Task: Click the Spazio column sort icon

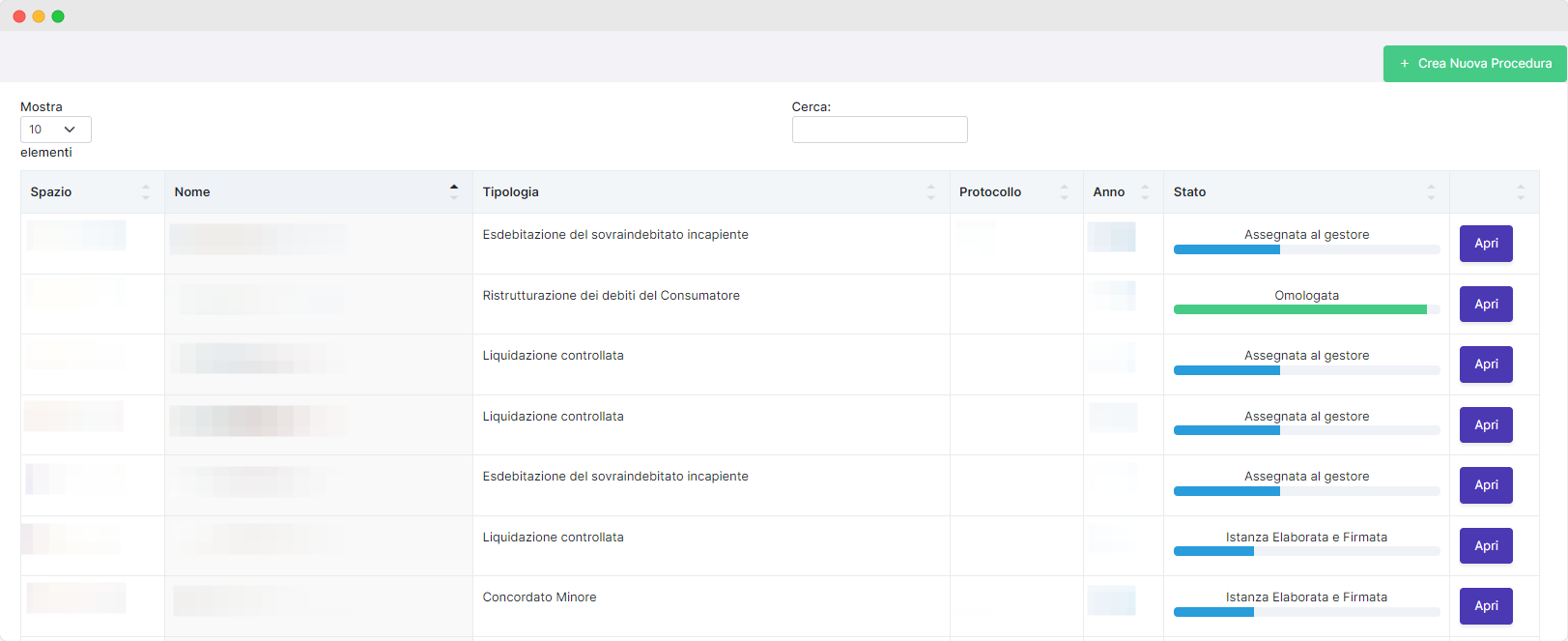Action: (x=146, y=192)
